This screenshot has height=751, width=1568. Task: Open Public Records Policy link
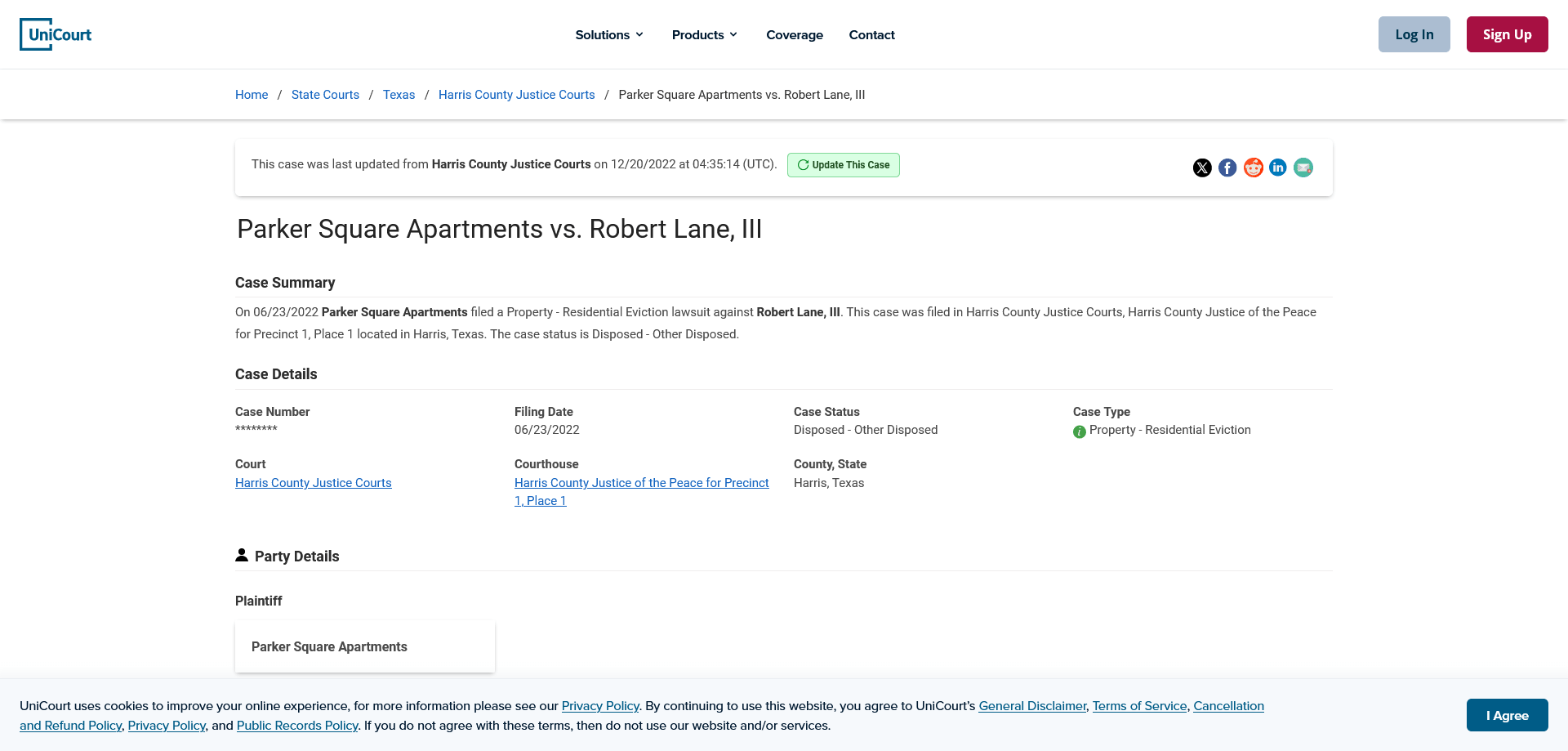(x=297, y=726)
